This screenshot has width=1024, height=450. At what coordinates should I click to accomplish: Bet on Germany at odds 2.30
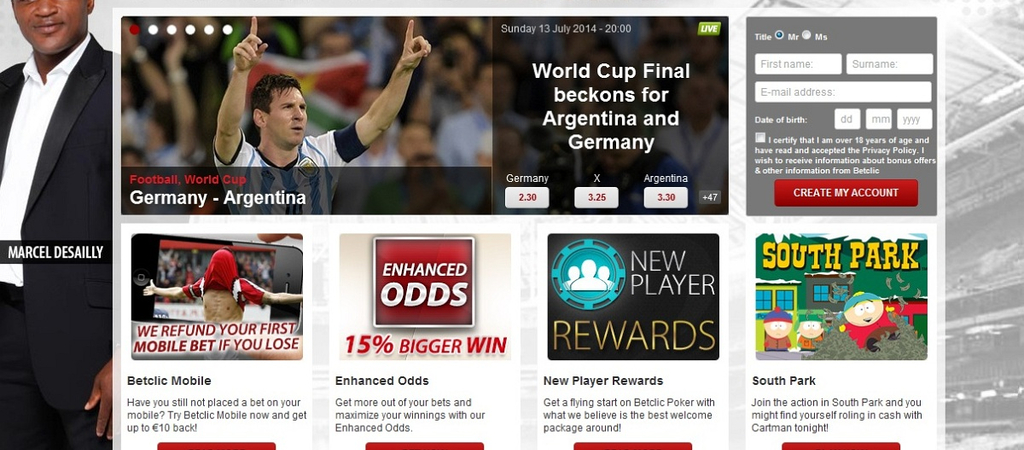click(526, 197)
